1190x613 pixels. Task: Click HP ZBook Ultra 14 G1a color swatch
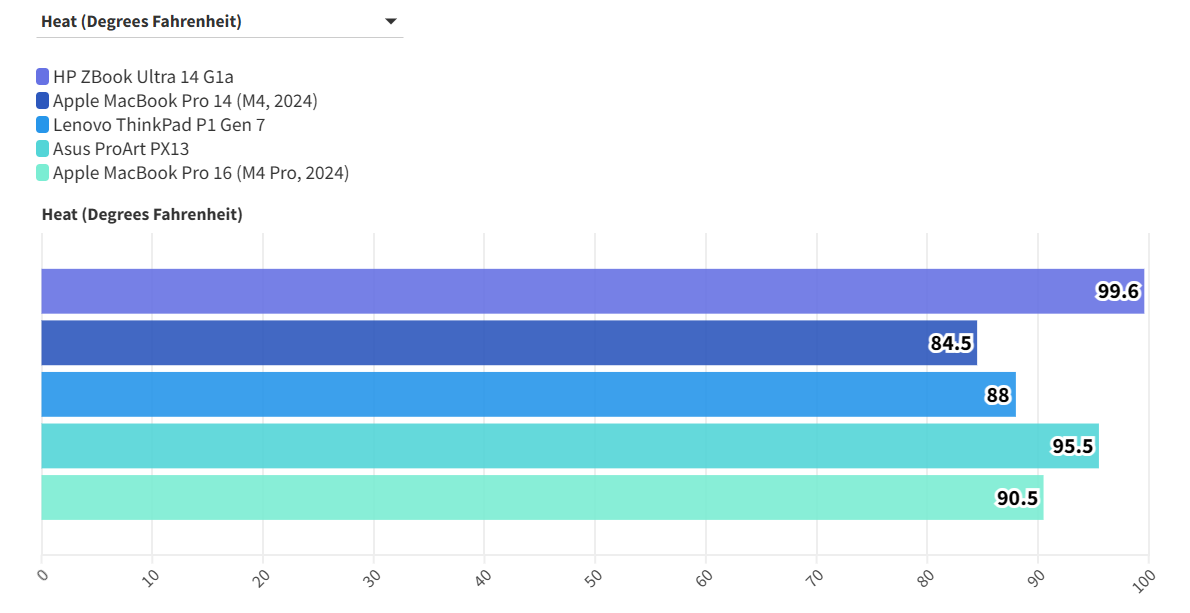pyautogui.click(x=43, y=77)
